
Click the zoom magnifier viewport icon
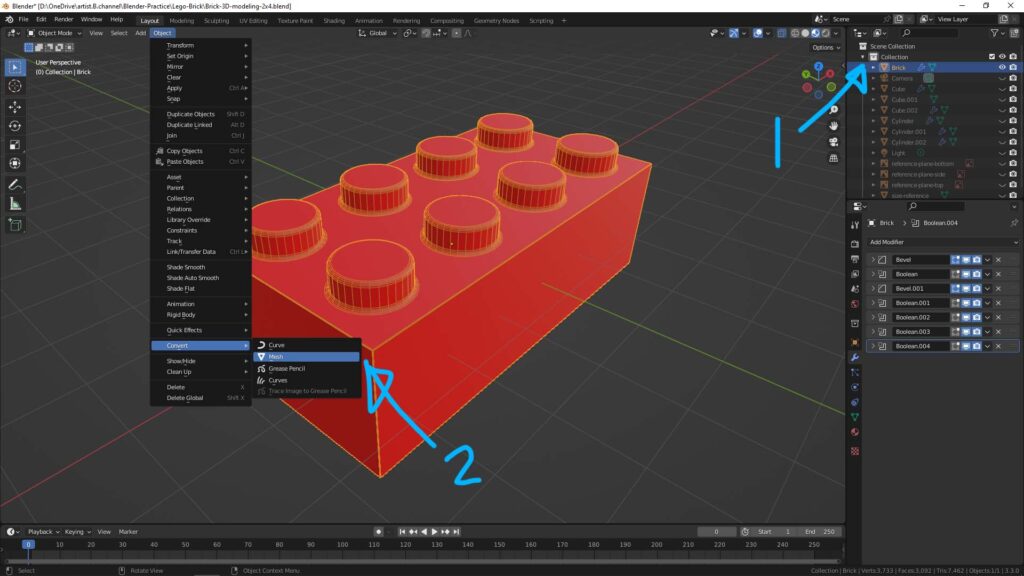coord(833,110)
